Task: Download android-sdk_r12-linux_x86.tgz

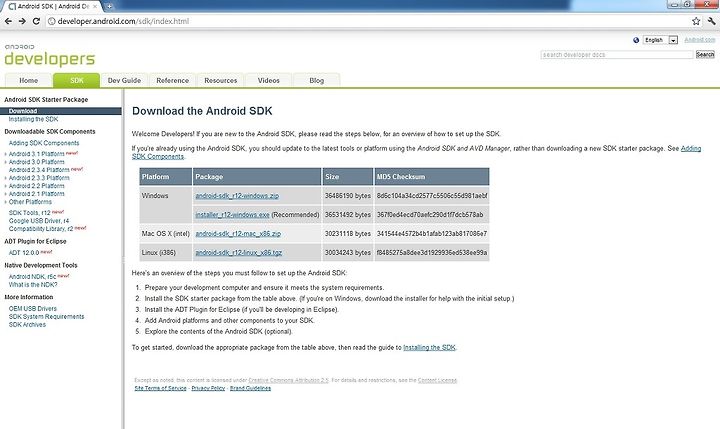Action: (x=238, y=253)
